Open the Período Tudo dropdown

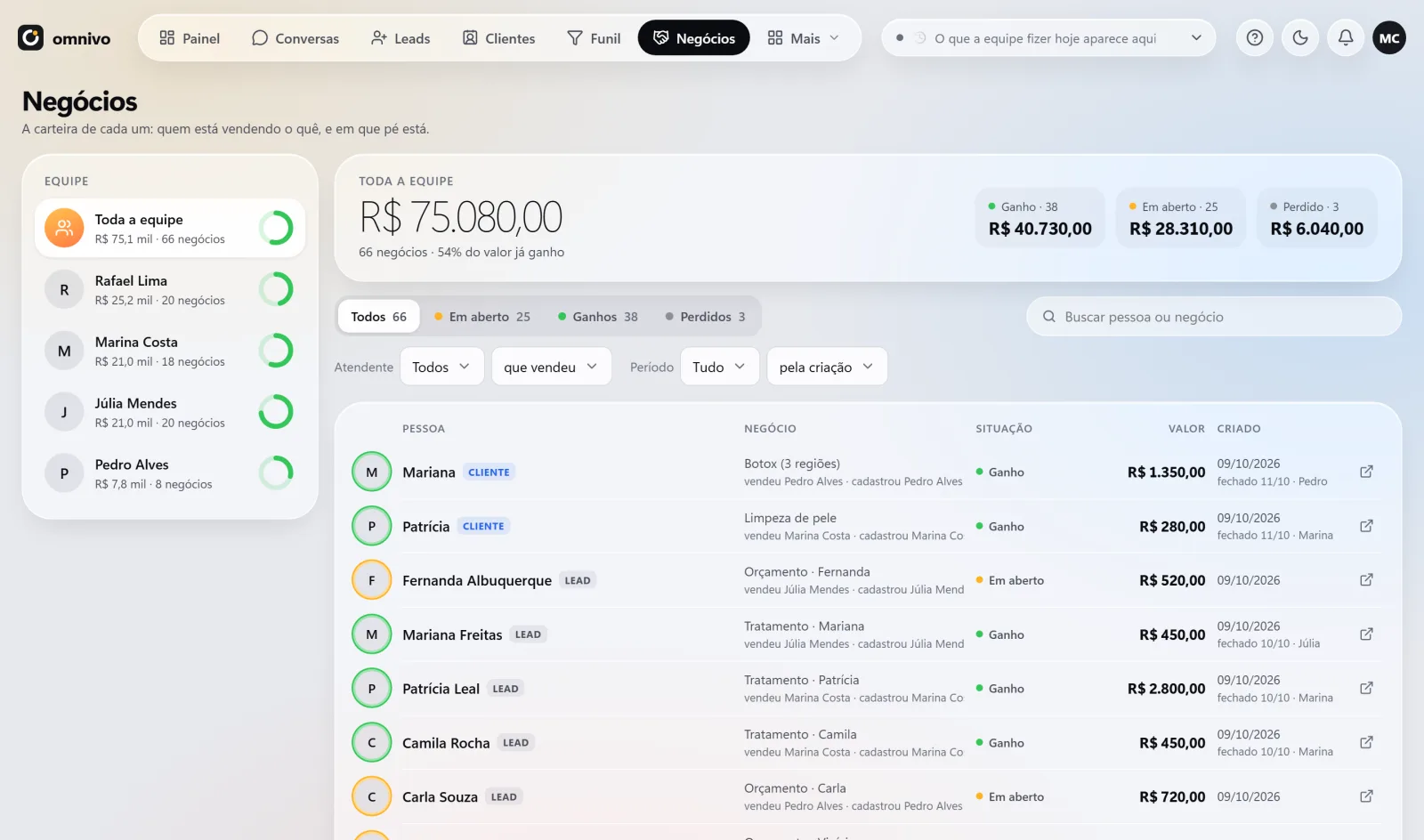[x=719, y=367]
